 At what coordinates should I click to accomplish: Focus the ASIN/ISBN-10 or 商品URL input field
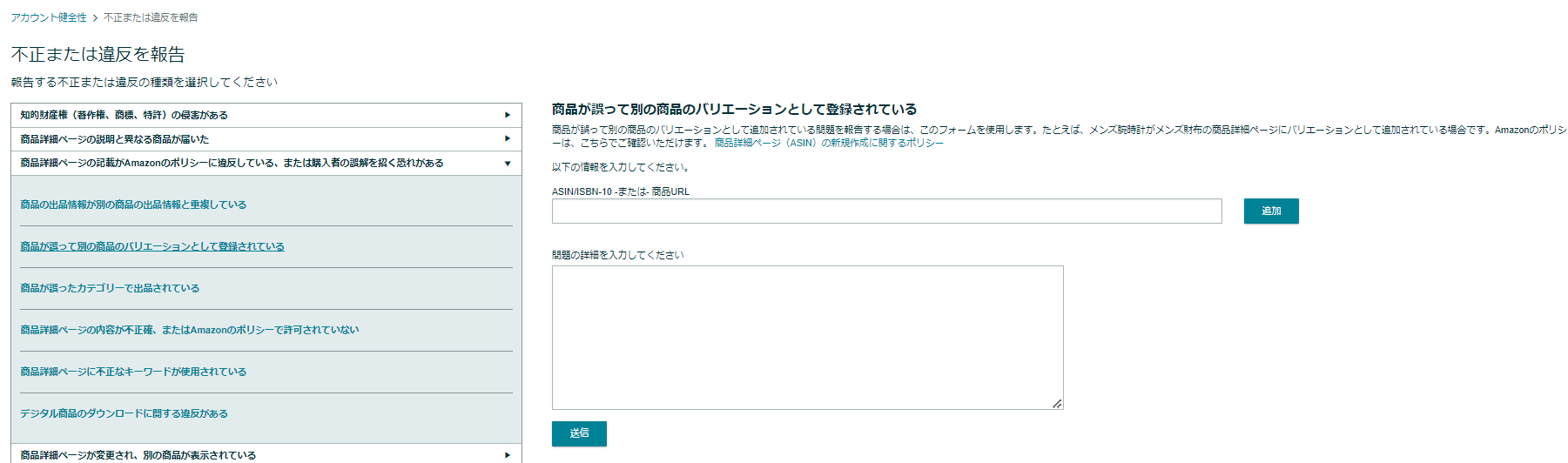(886, 211)
